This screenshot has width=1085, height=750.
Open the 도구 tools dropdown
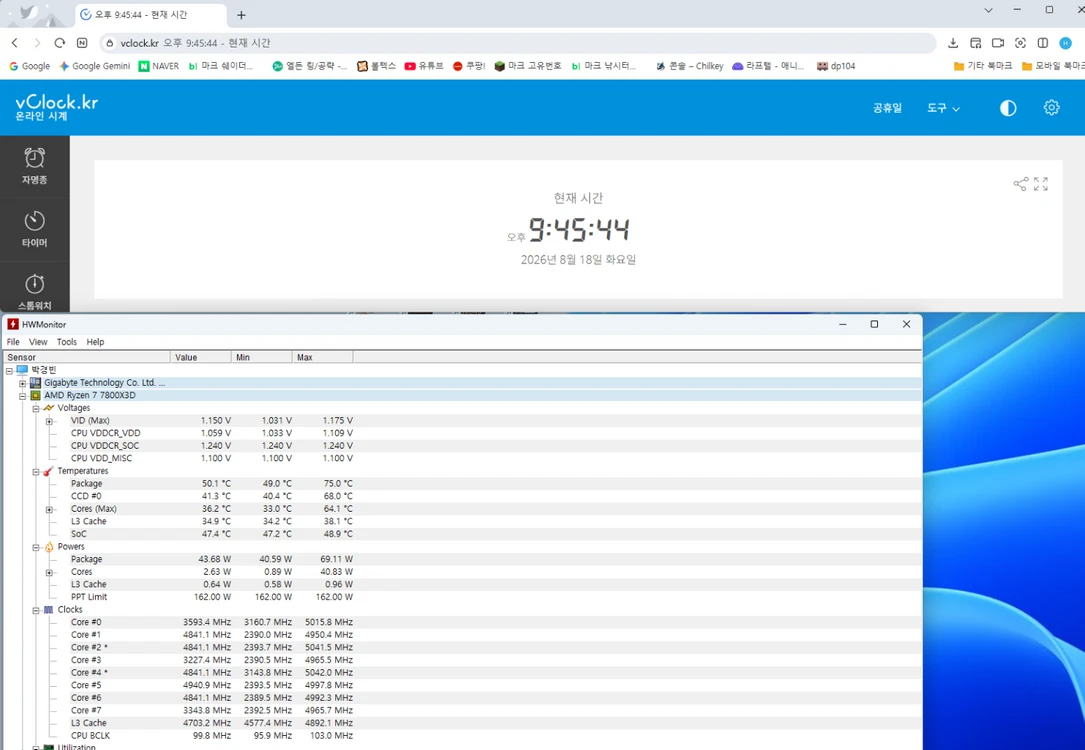[943, 108]
